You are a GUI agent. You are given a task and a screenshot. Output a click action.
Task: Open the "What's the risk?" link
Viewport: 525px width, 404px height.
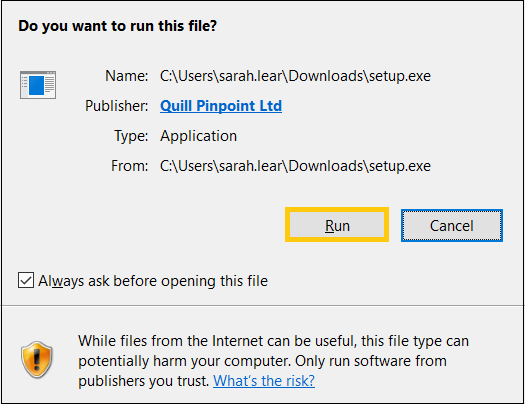point(264,381)
